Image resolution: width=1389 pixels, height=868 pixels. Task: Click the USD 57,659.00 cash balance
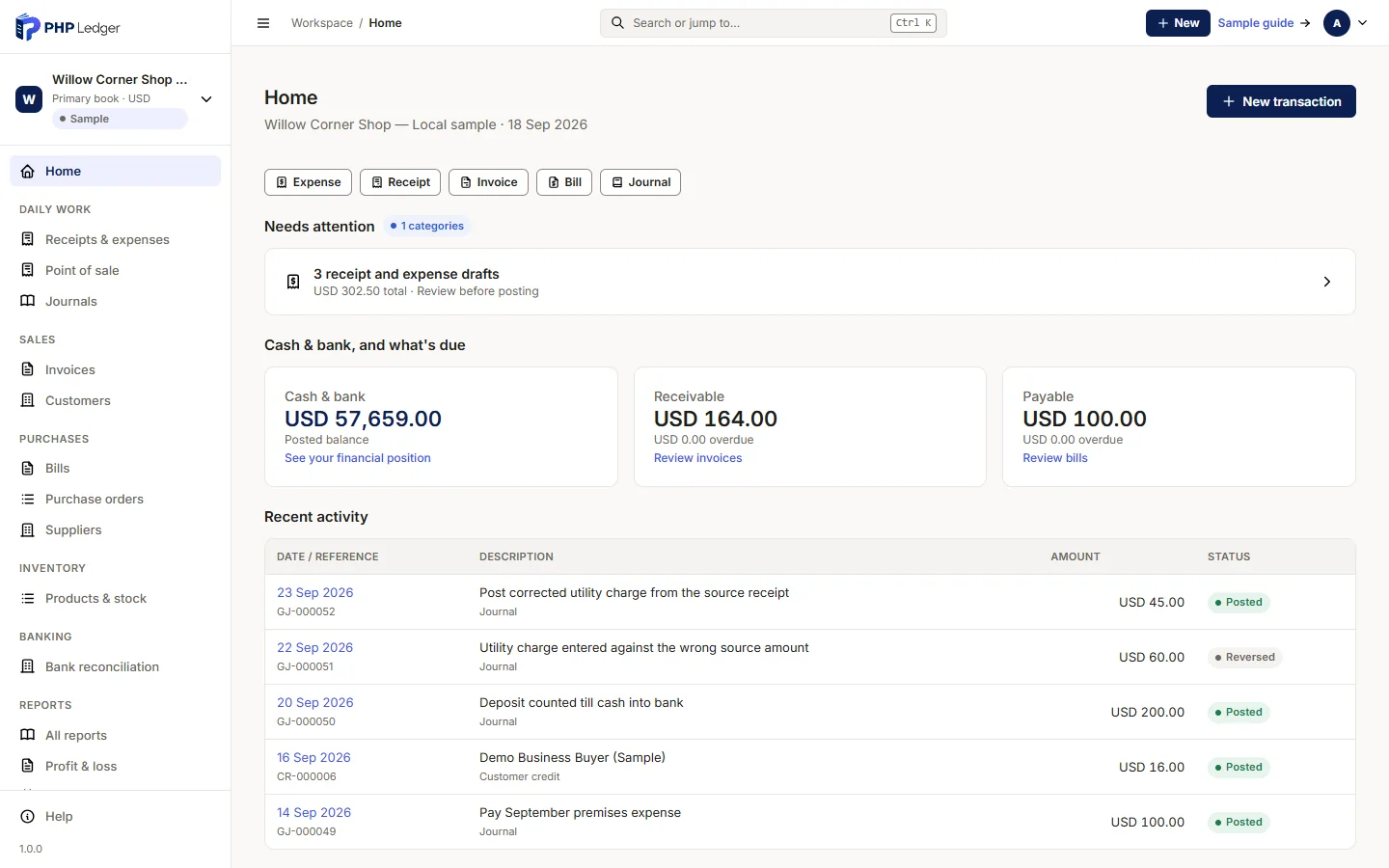click(363, 419)
